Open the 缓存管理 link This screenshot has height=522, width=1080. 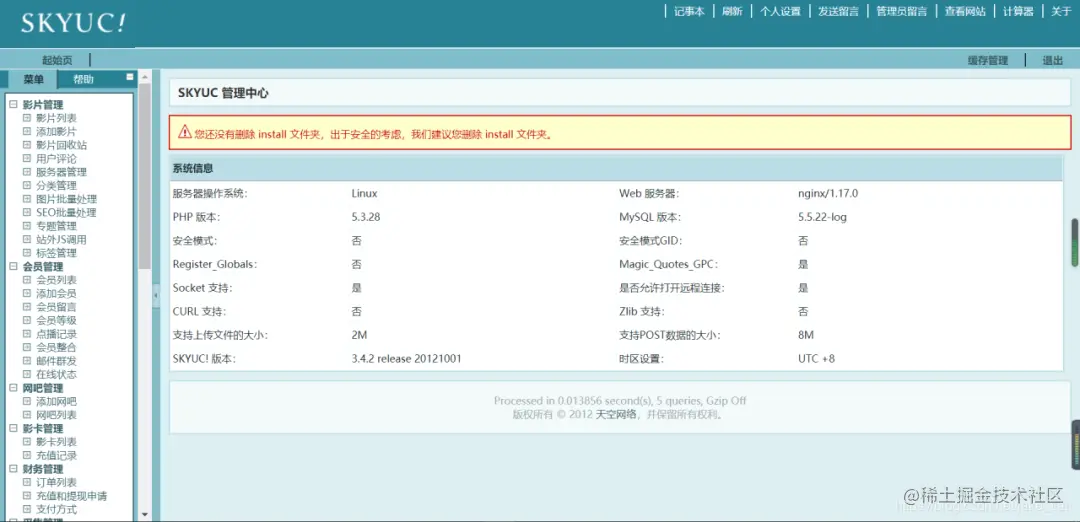tap(988, 61)
